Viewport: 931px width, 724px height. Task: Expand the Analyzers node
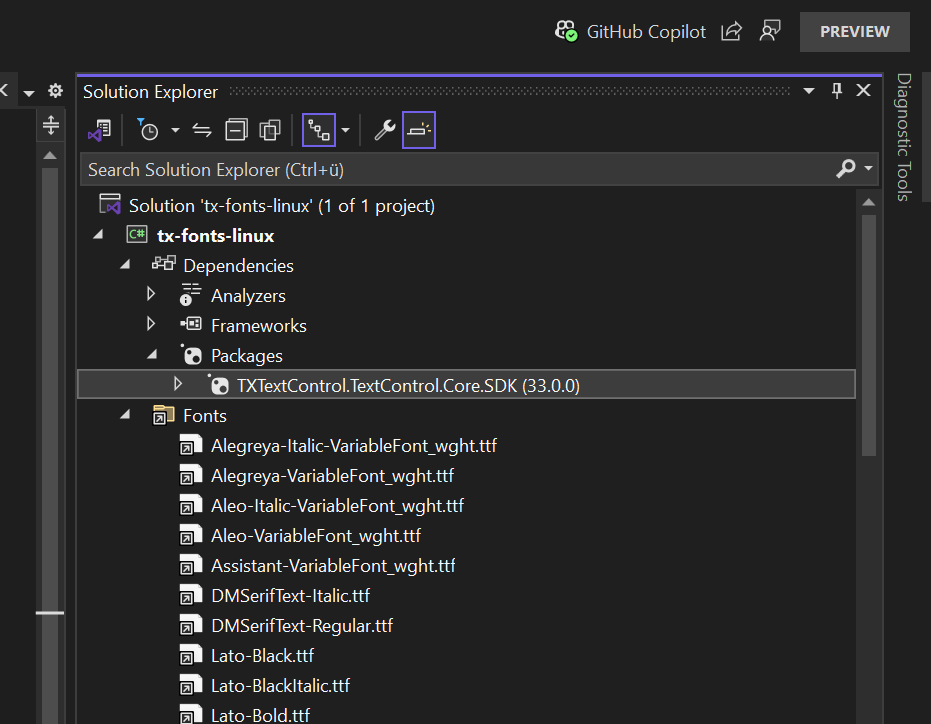click(x=151, y=295)
